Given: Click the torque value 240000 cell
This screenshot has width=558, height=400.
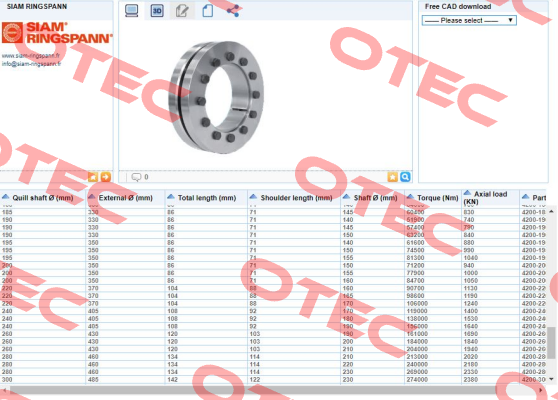Looking at the screenshot, I should (x=417, y=364).
